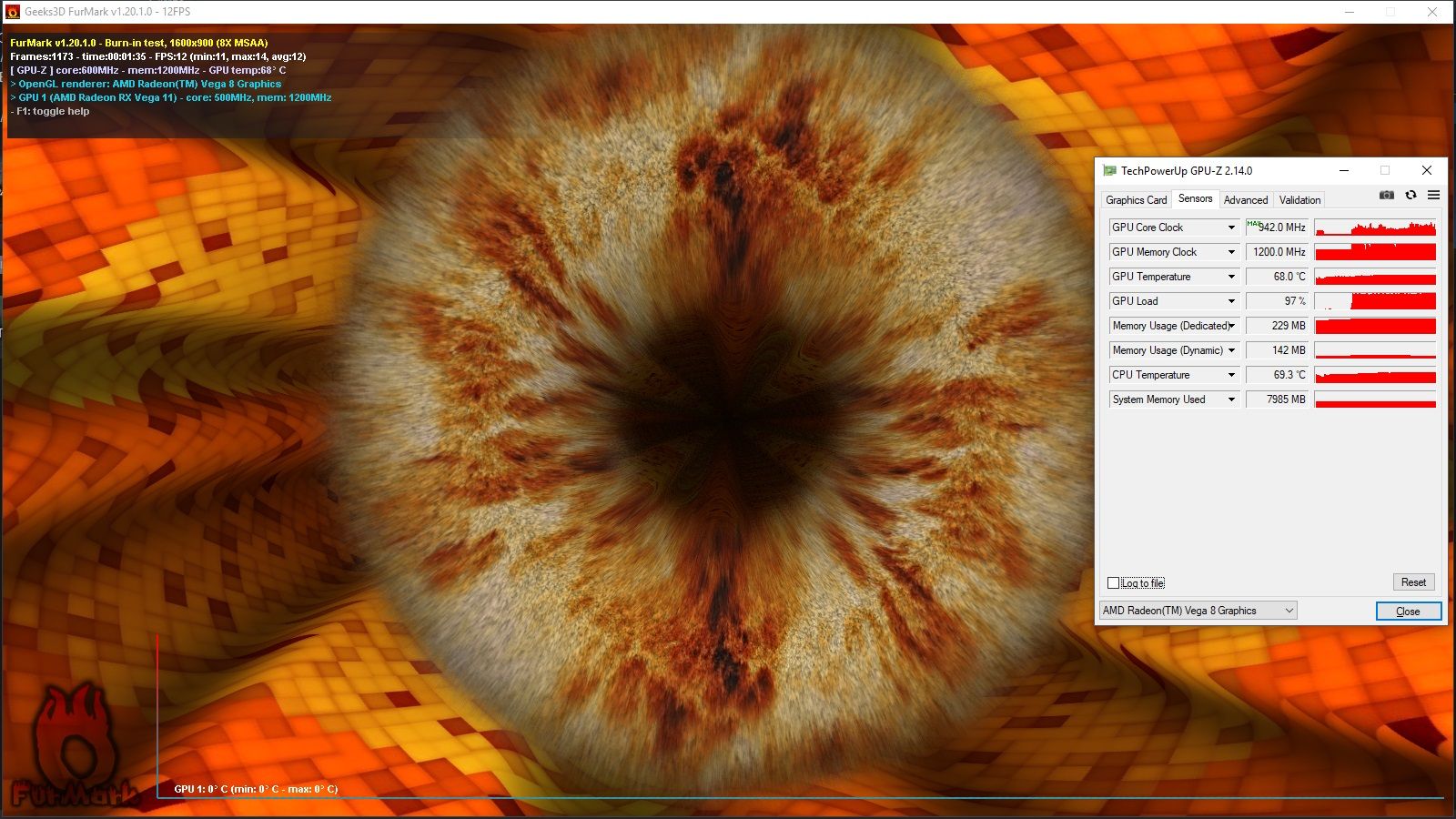The height and width of the screenshot is (819, 1456).
Task: Expand the CPU Temperature sensor dropdown
Action: pyautogui.click(x=1231, y=375)
